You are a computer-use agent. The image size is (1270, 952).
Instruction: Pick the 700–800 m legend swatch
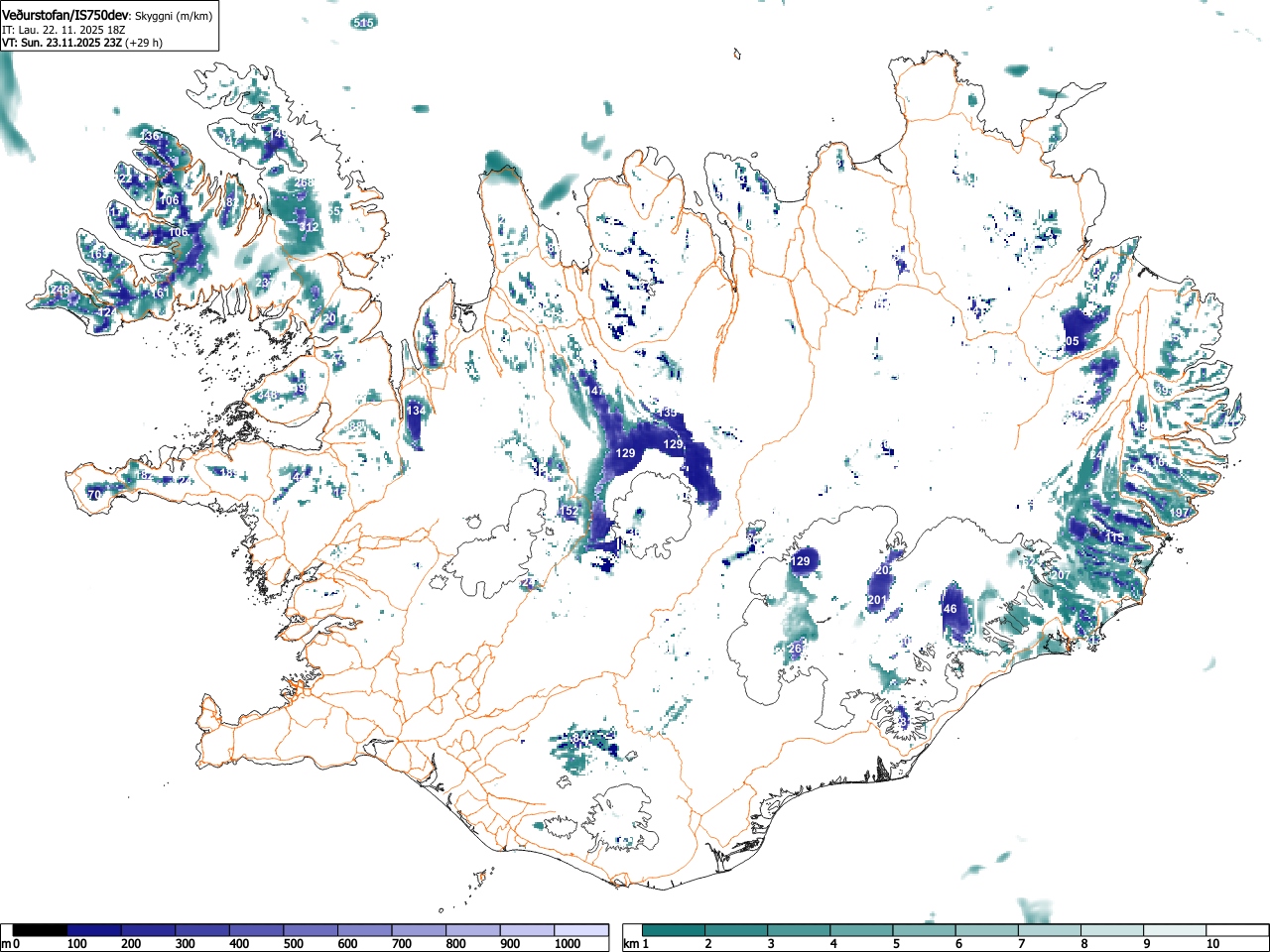419,930
